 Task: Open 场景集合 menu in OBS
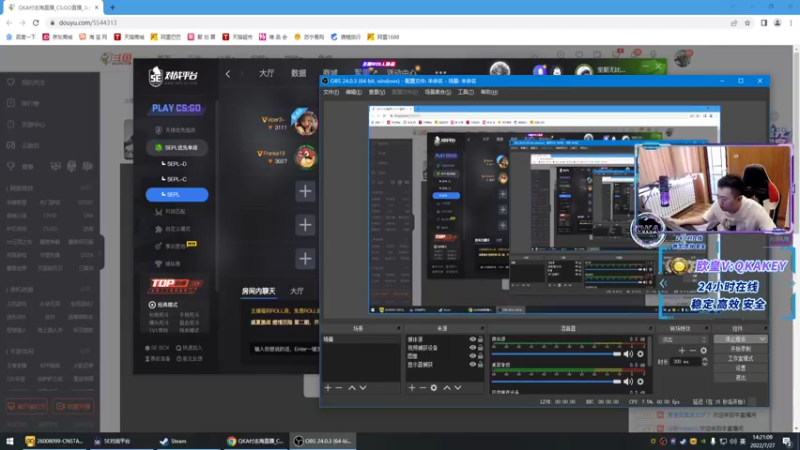tap(438, 92)
